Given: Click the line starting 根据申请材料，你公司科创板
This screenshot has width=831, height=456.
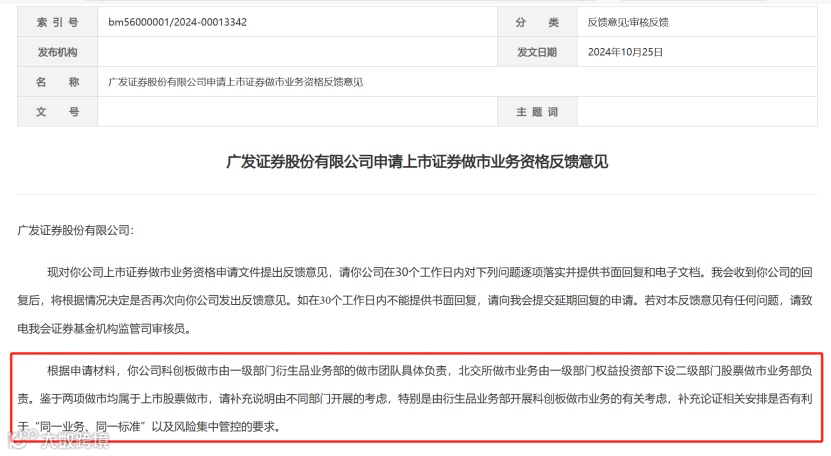Looking at the screenshot, I should (430, 371).
